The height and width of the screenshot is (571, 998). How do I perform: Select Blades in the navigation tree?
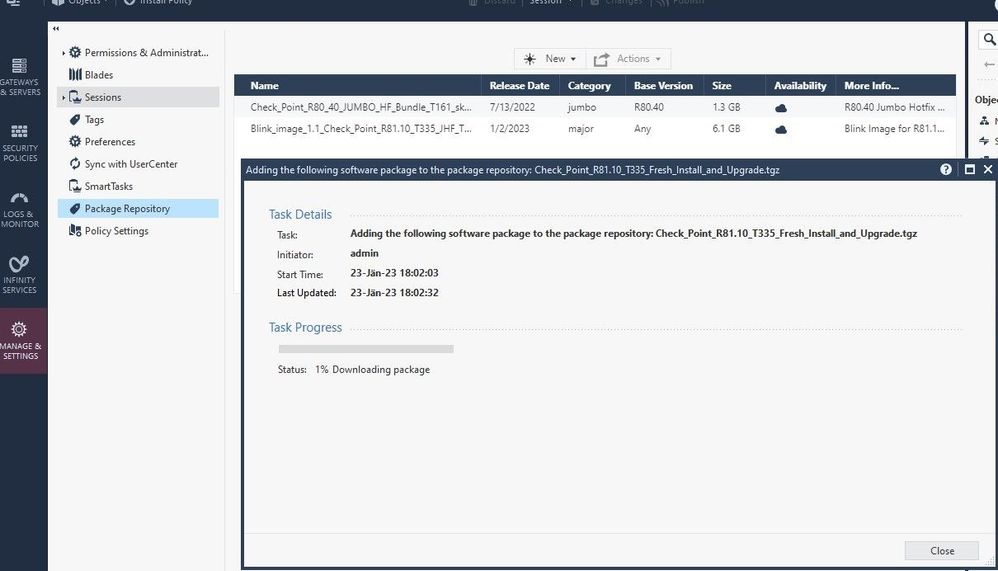[x=99, y=74]
